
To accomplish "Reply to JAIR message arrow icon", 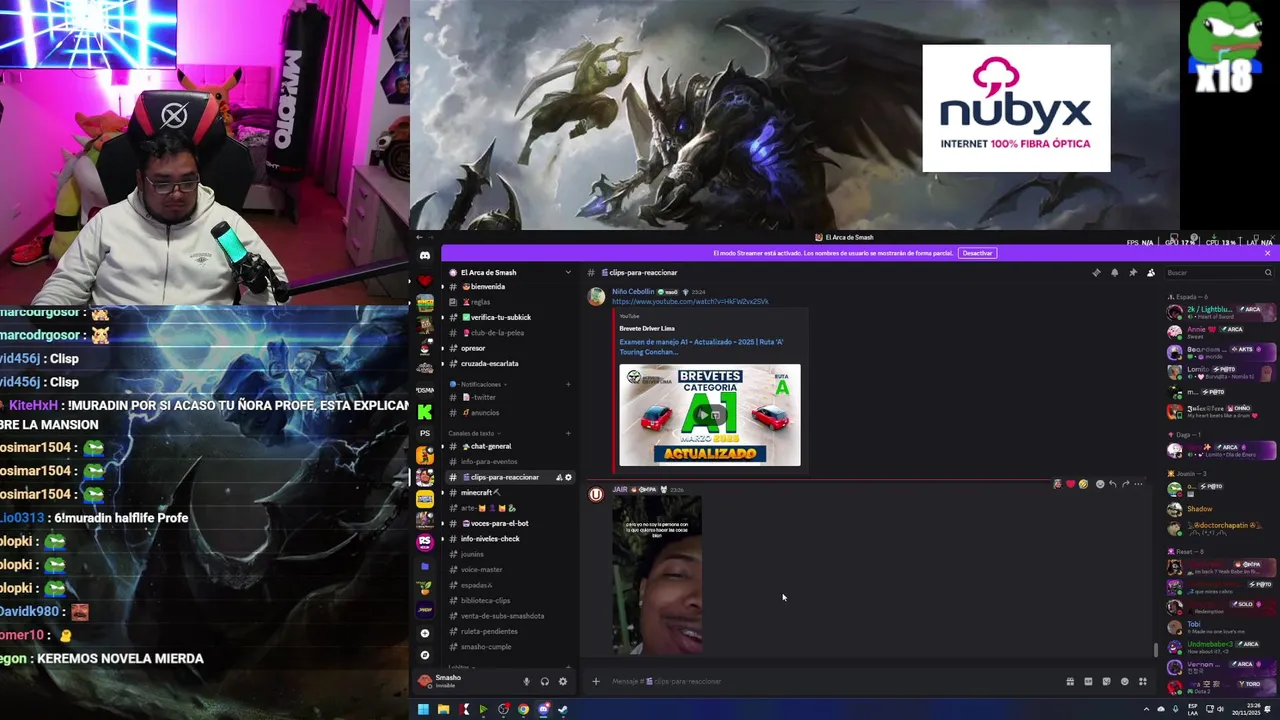I will pos(1112,484).
